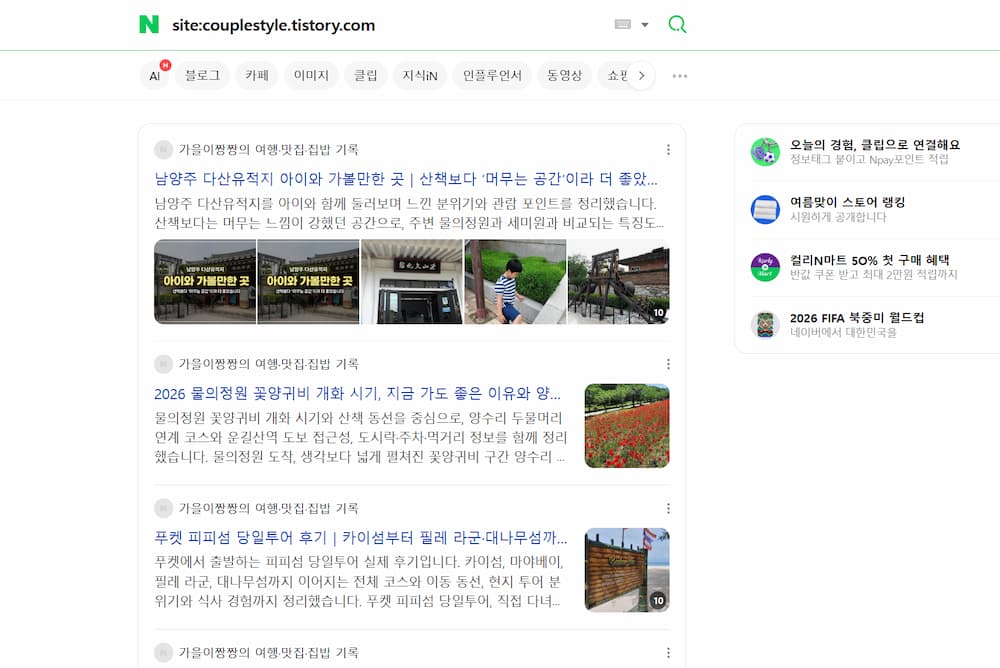The height and width of the screenshot is (668, 1000).
Task: Open second 아이와 가볼만한 곳 thumbnail
Action: click(x=308, y=281)
